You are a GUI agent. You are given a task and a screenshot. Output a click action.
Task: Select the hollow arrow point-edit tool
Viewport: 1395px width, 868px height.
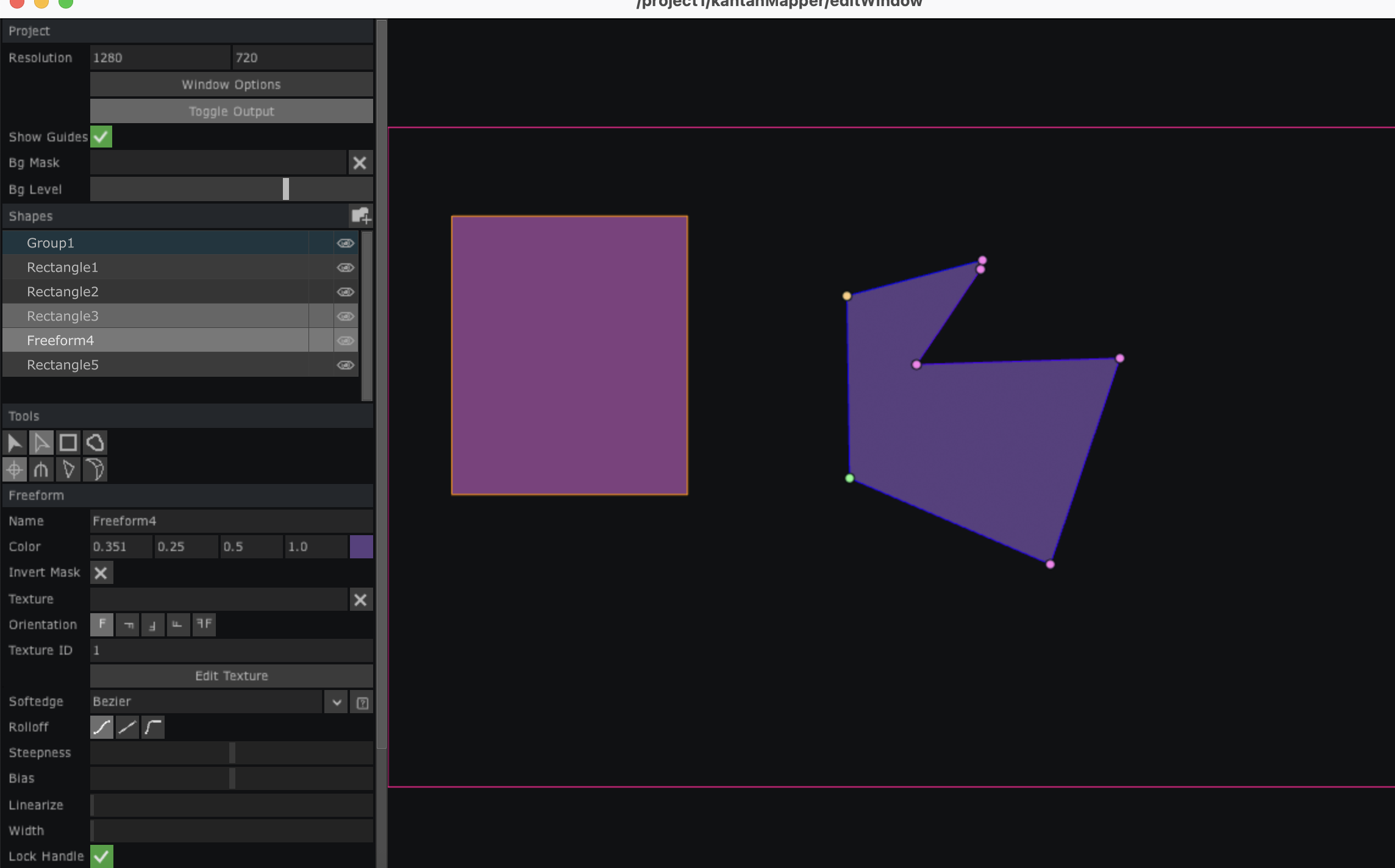41,443
